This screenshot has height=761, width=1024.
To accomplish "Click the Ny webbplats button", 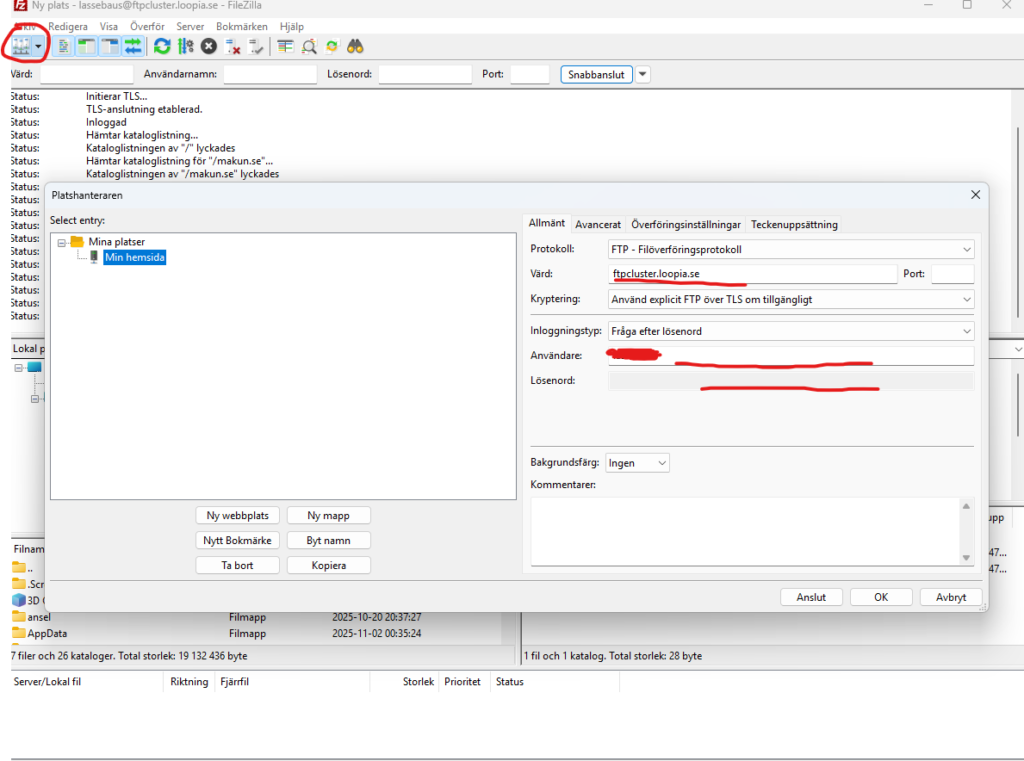I will click(238, 516).
